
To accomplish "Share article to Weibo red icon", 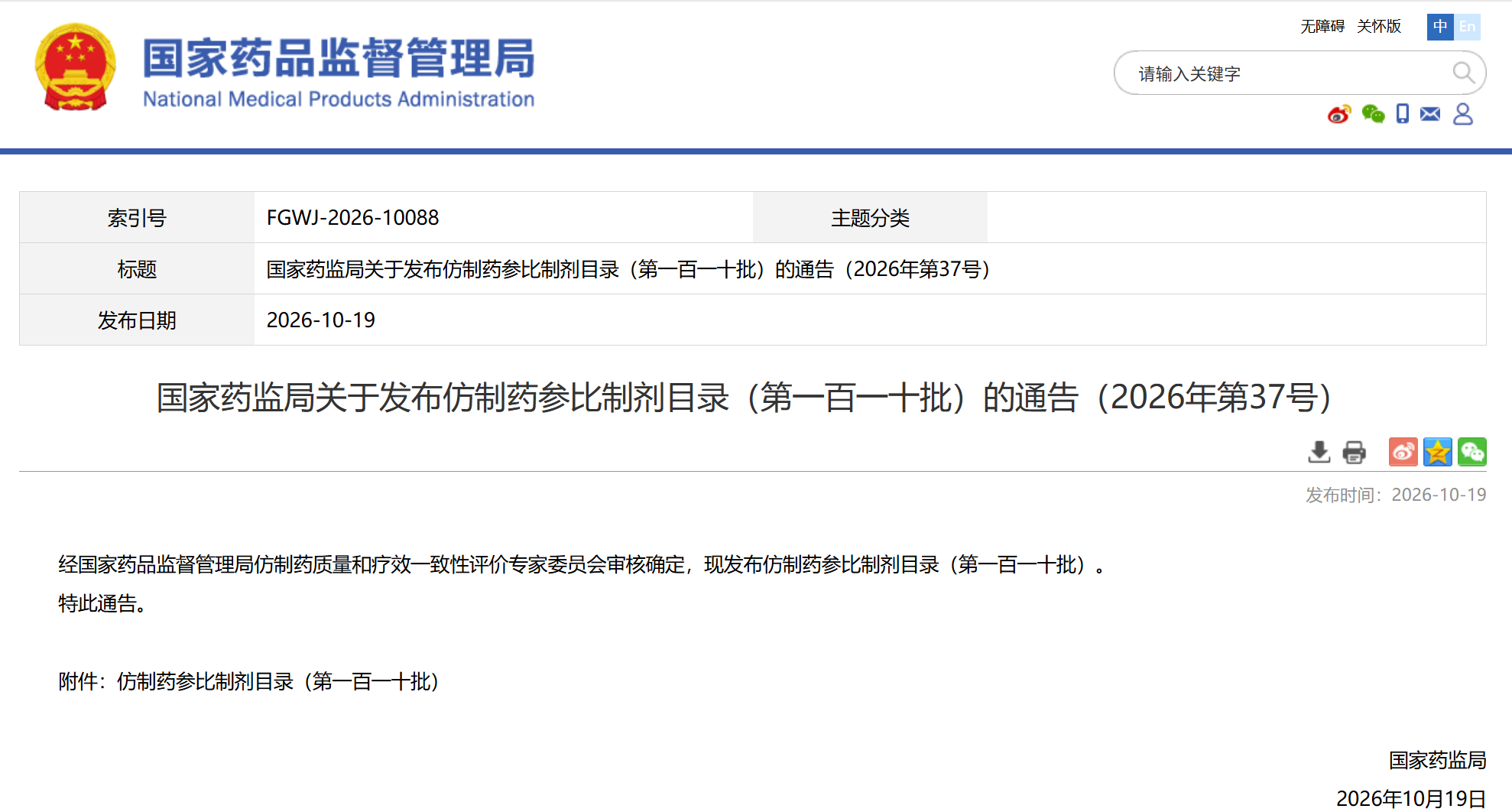I will coord(1403,452).
